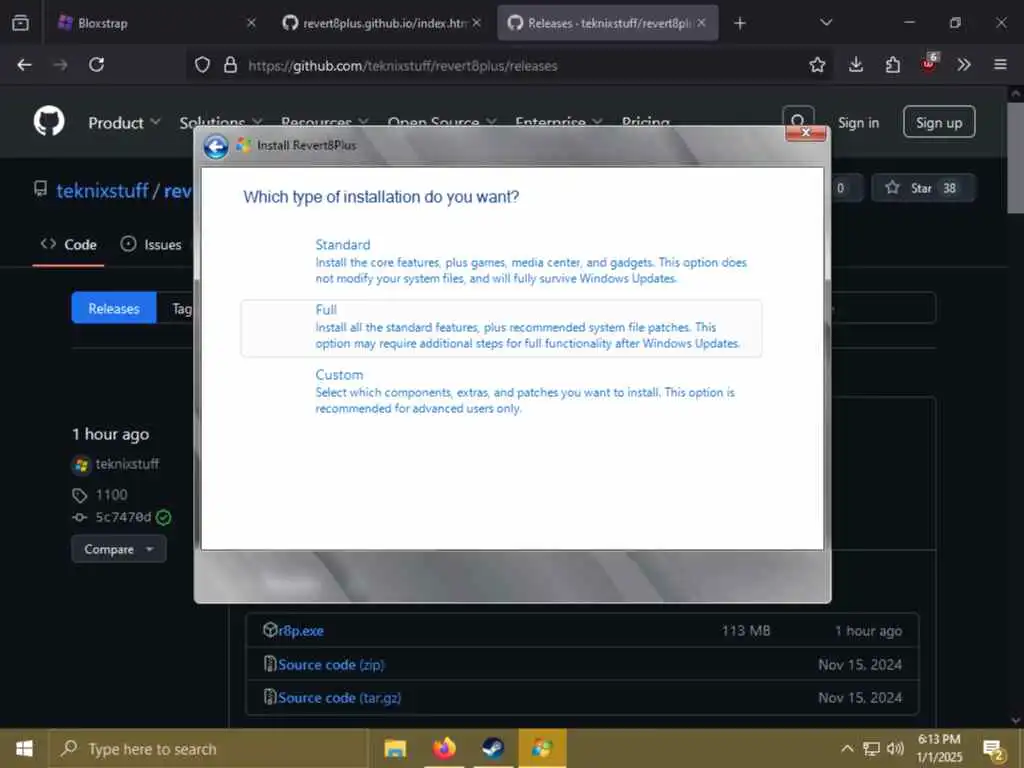Choose the Custom installation option
This screenshot has height=768, width=1024.
501,391
